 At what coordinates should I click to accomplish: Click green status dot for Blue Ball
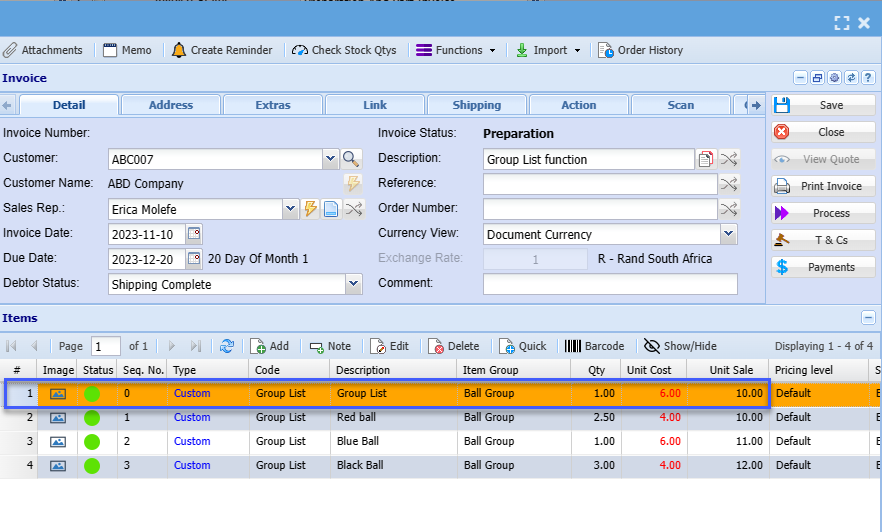tap(92, 441)
